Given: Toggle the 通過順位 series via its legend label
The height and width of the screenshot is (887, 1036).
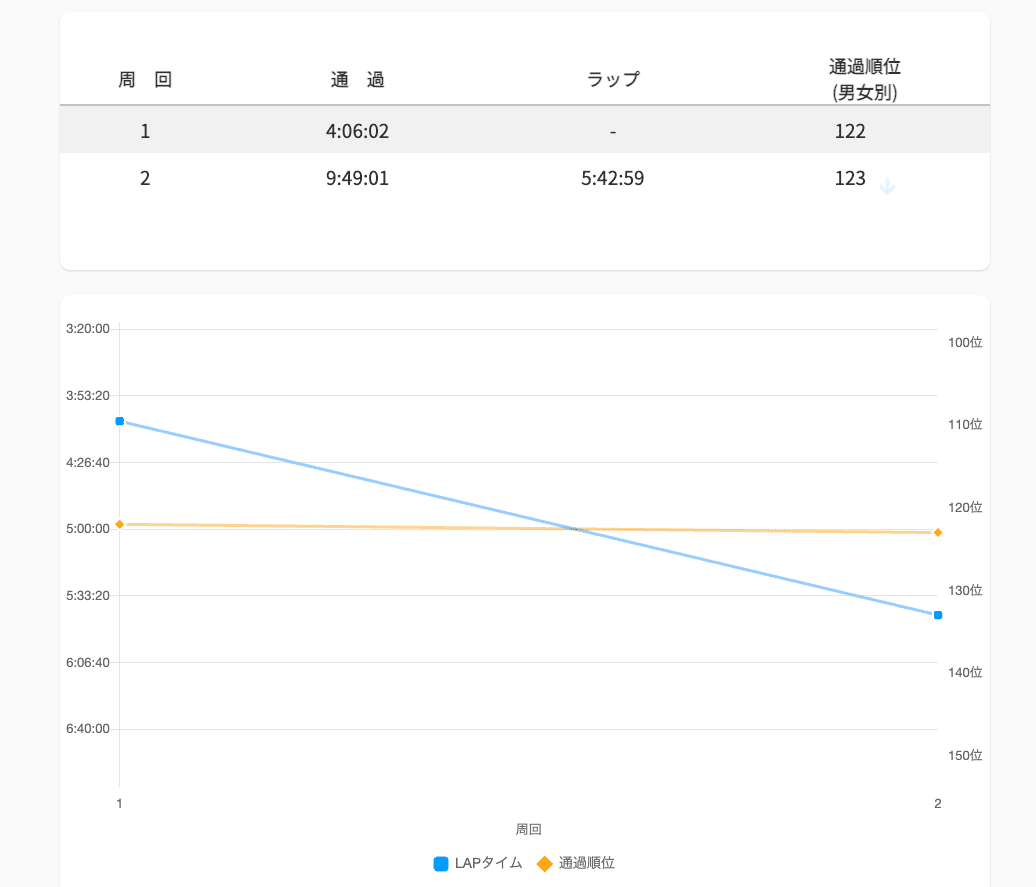Looking at the screenshot, I should click(x=586, y=863).
